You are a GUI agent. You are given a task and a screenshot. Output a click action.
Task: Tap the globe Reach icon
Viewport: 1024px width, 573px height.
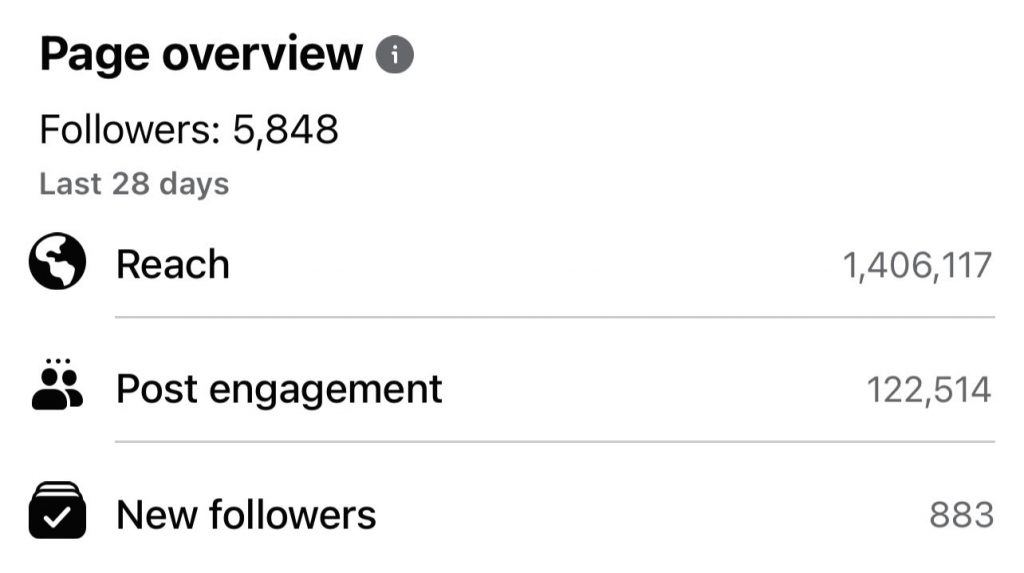pos(57,261)
